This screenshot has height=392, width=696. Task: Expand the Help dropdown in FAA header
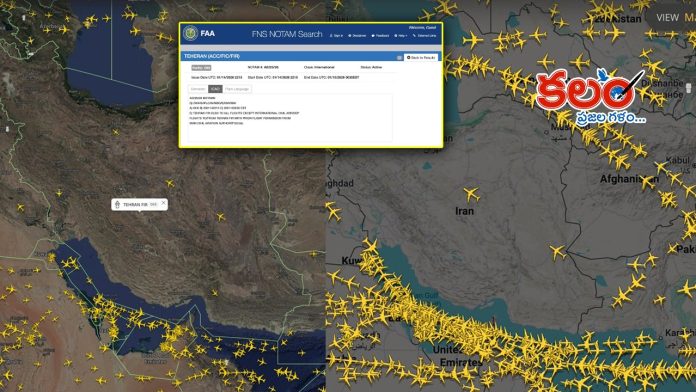401,36
